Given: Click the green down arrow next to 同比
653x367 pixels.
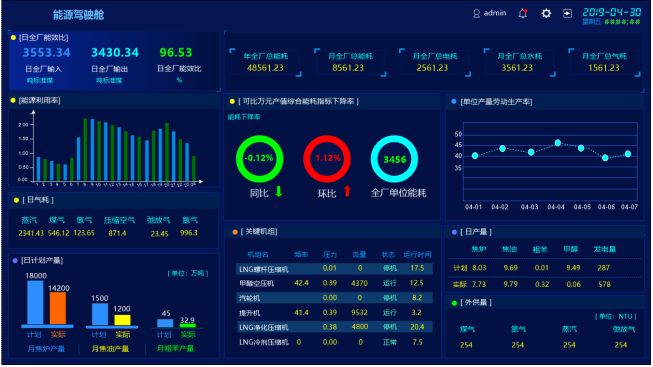Looking at the screenshot, I should pos(279,192).
